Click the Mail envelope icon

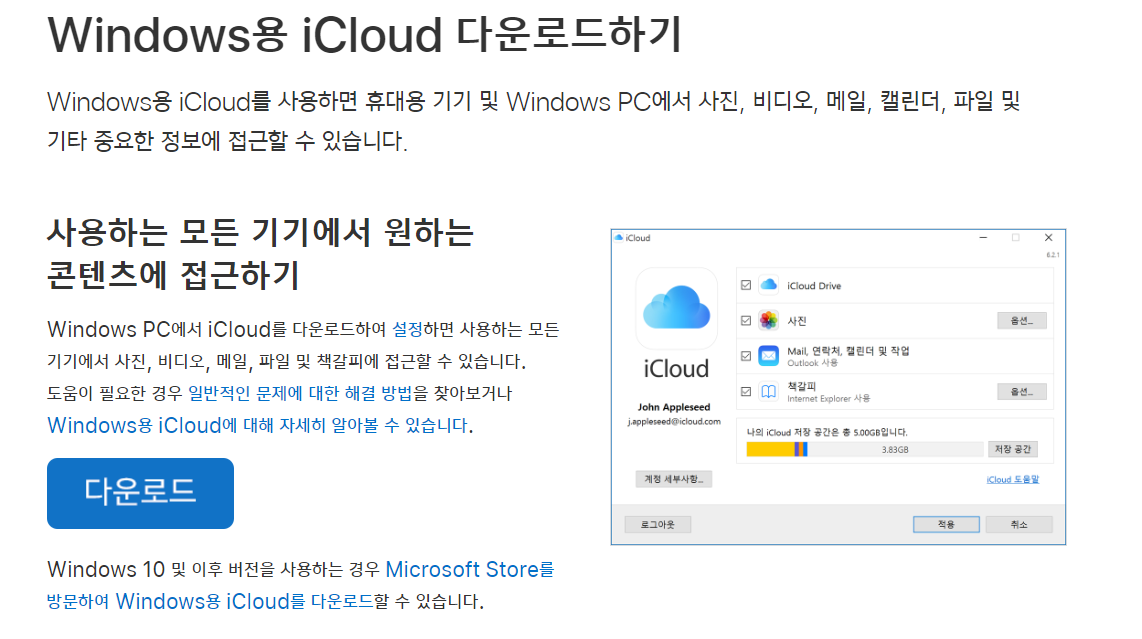coord(768,356)
